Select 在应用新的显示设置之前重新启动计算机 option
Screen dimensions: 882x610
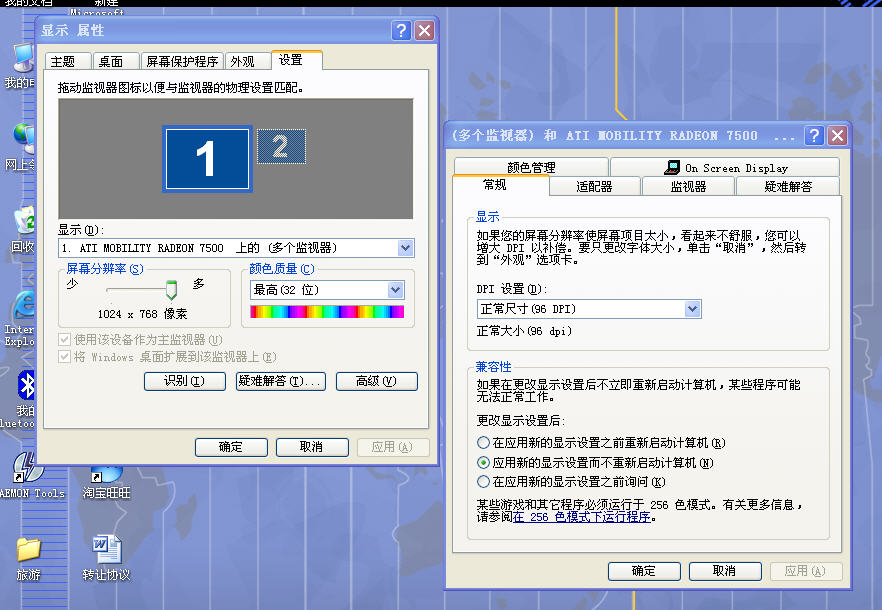click(x=483, y=443)
